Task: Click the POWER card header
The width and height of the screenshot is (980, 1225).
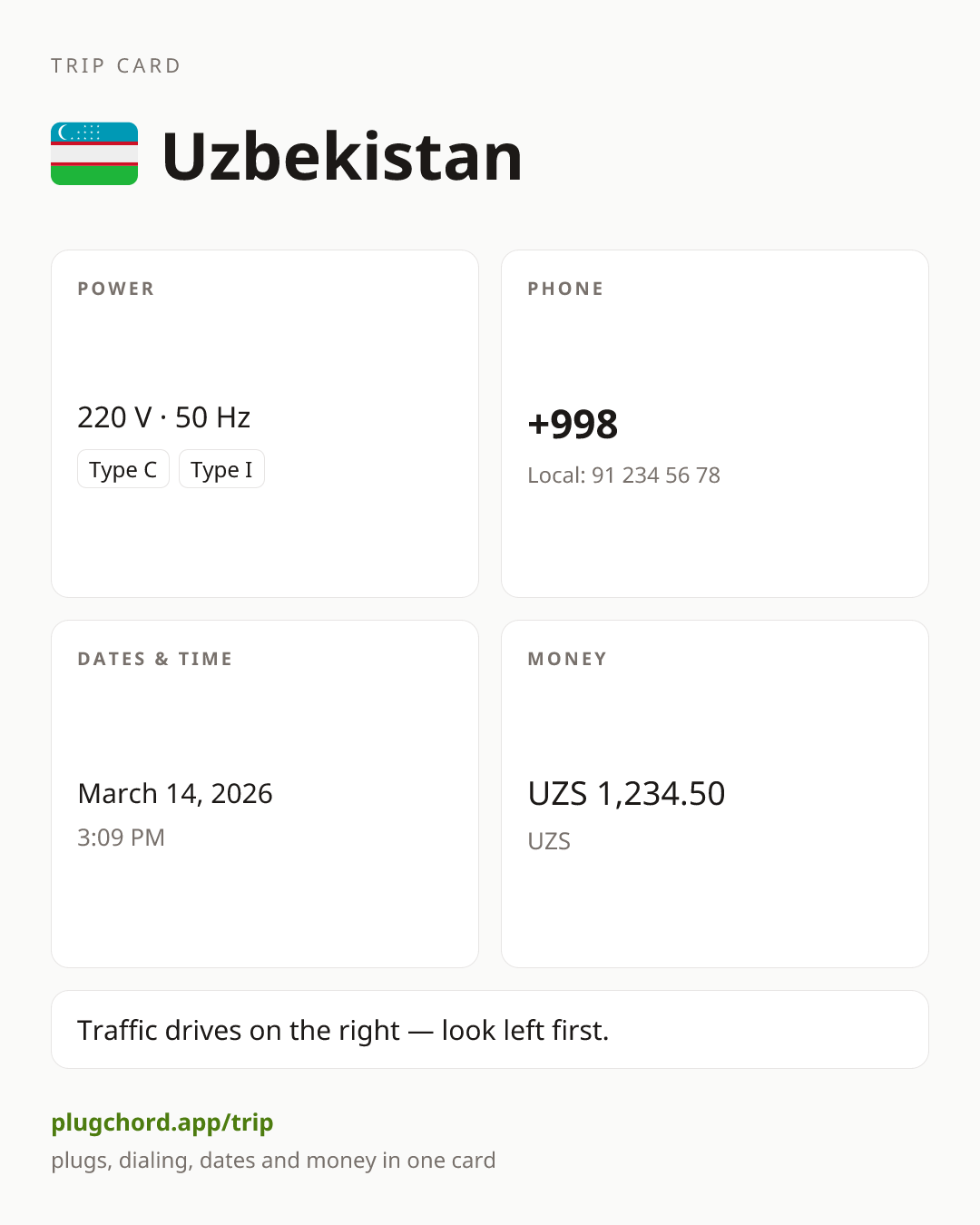Action: (x=116, y=289)
